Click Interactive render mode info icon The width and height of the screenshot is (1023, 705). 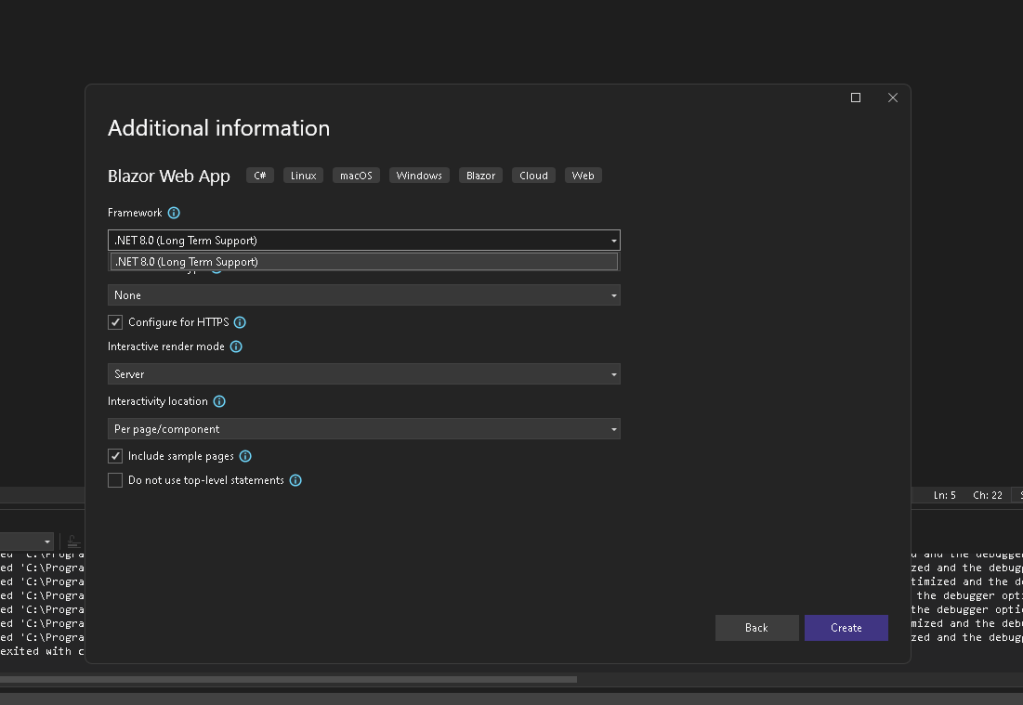(x=236, y=347)
